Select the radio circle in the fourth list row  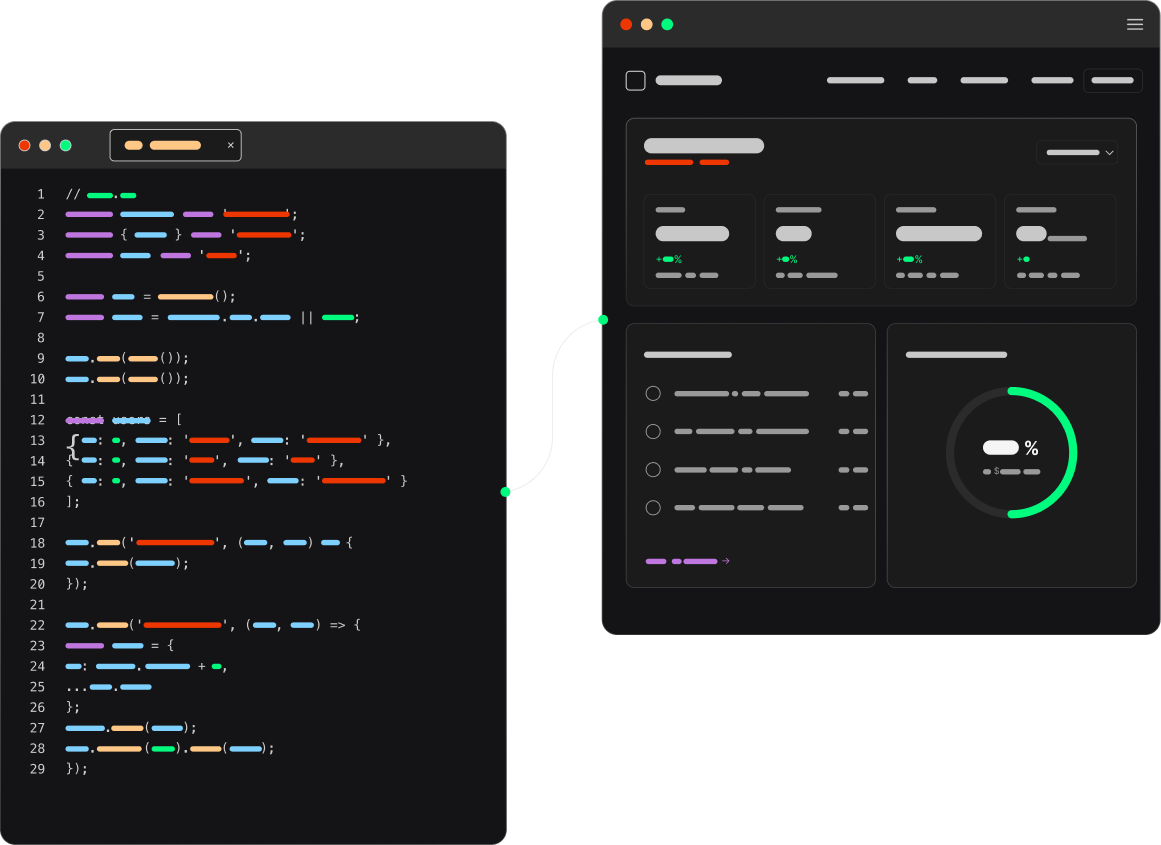click(653, 507)
